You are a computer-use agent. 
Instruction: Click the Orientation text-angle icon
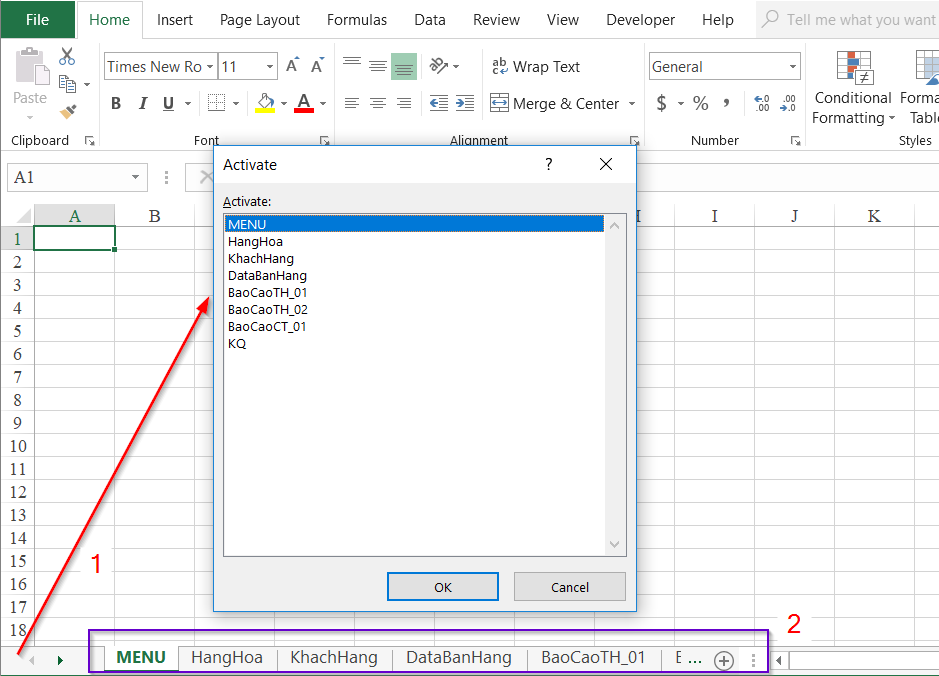439,65
